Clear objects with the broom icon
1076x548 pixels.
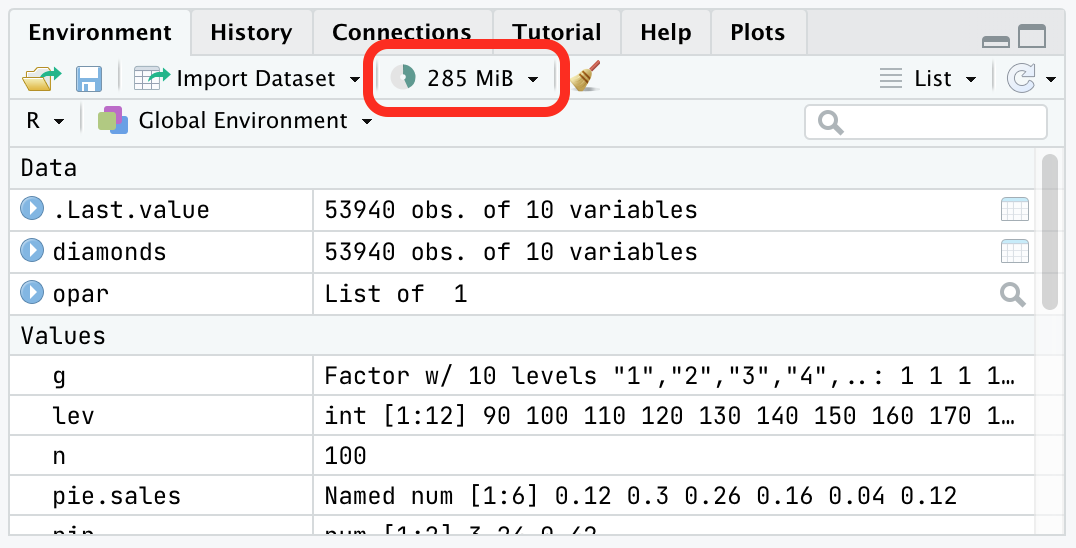[585, 77]
